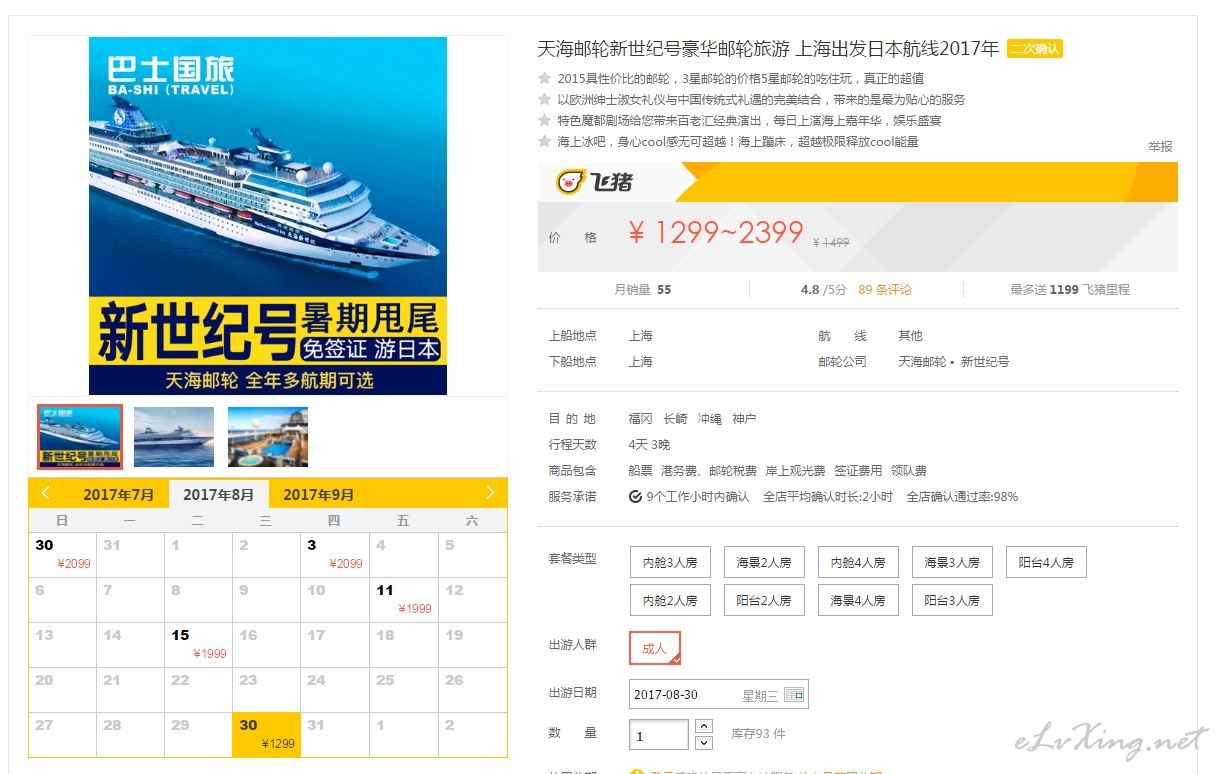1219x774 pixels.
Task: Select the third pool deck thumbnail
Action: tap(268, 437)
